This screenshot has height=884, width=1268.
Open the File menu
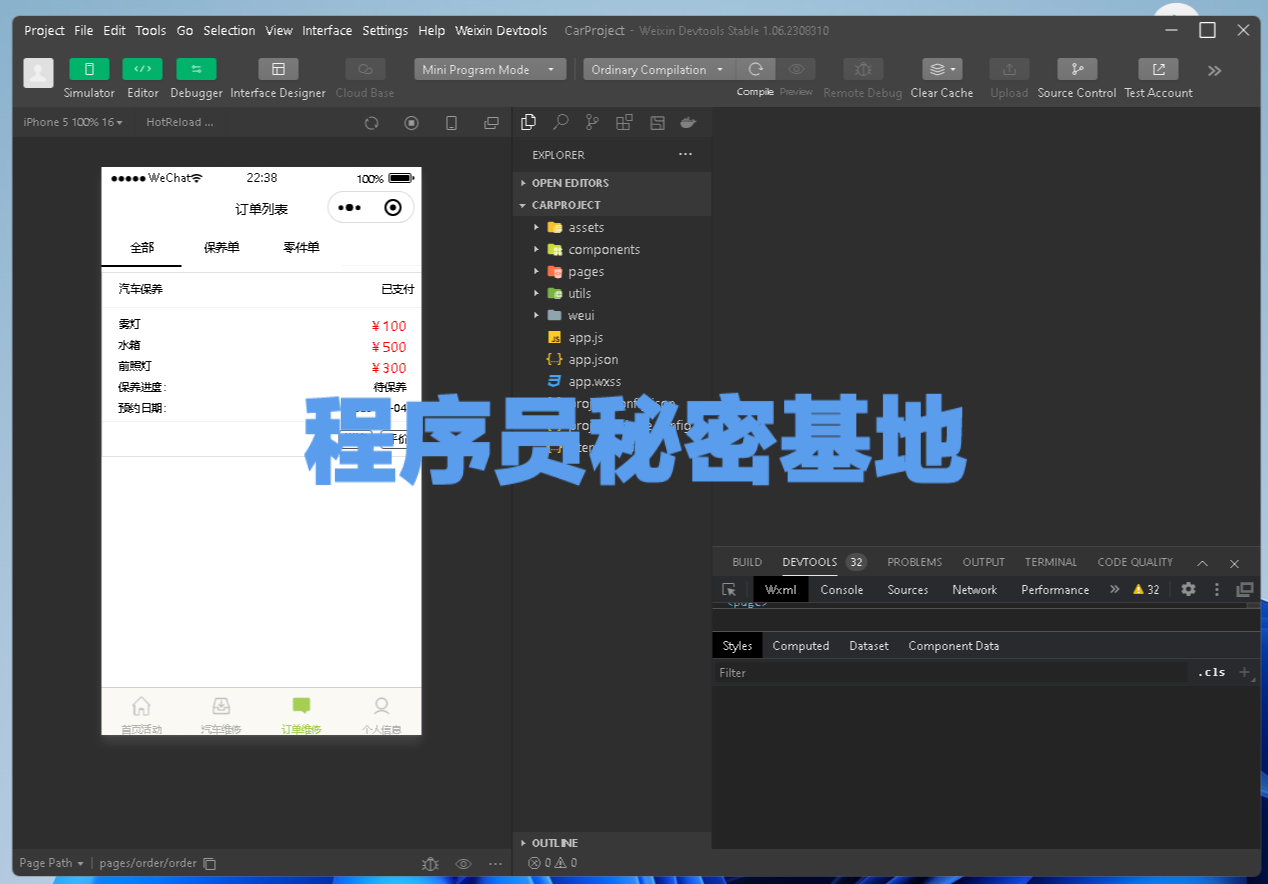84,30
